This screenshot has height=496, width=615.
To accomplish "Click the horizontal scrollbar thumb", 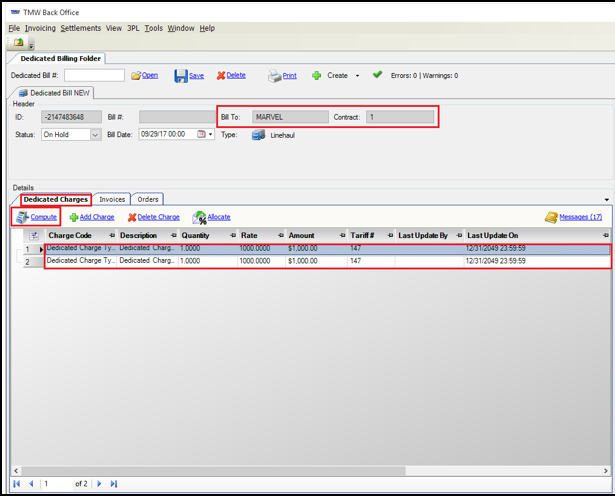I will pos(213,471).
